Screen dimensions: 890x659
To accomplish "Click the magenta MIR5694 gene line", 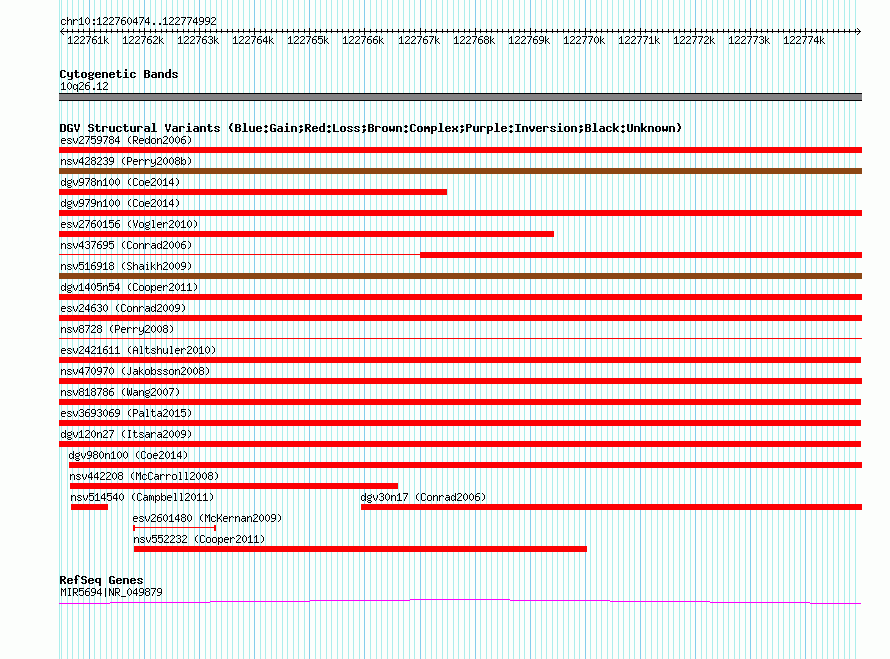I will coord(460,601).
